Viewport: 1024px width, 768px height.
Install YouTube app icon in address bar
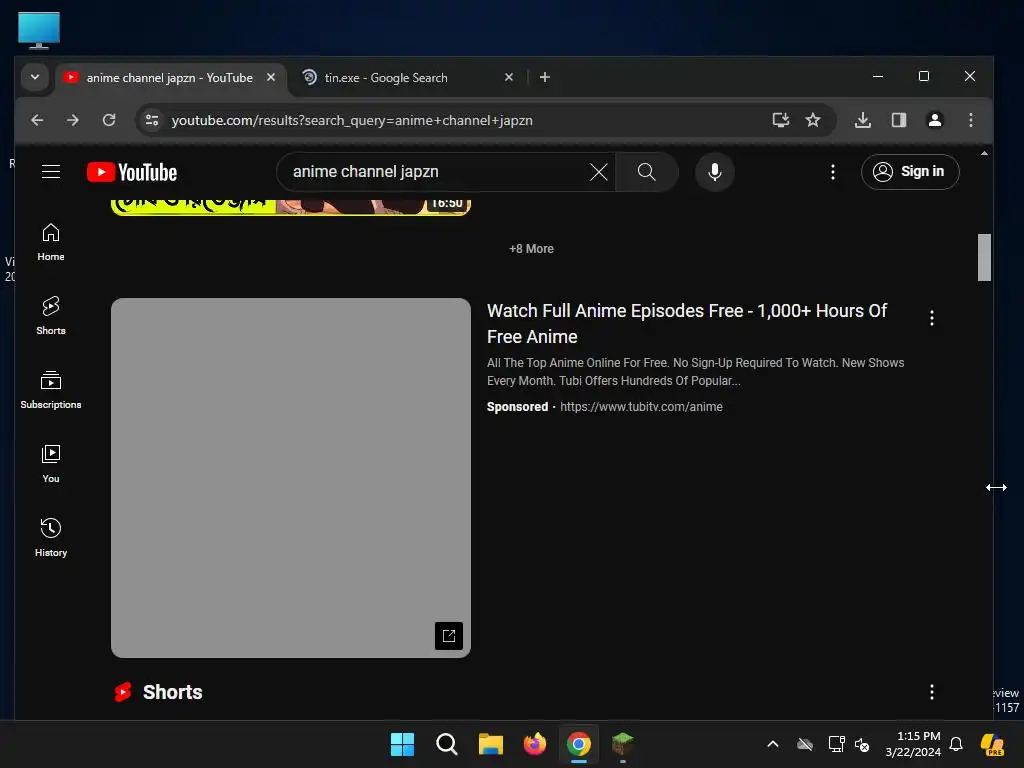(x=780, y=120)
